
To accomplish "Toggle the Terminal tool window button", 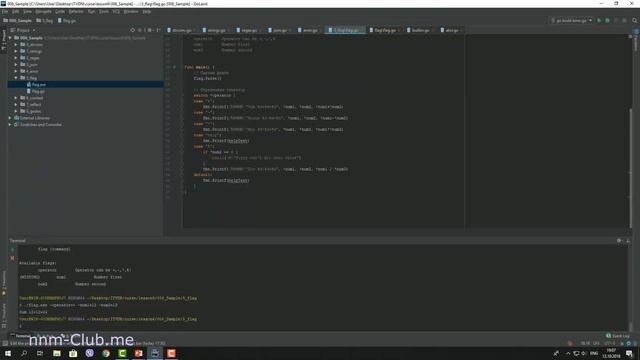I will click(20, 336).
